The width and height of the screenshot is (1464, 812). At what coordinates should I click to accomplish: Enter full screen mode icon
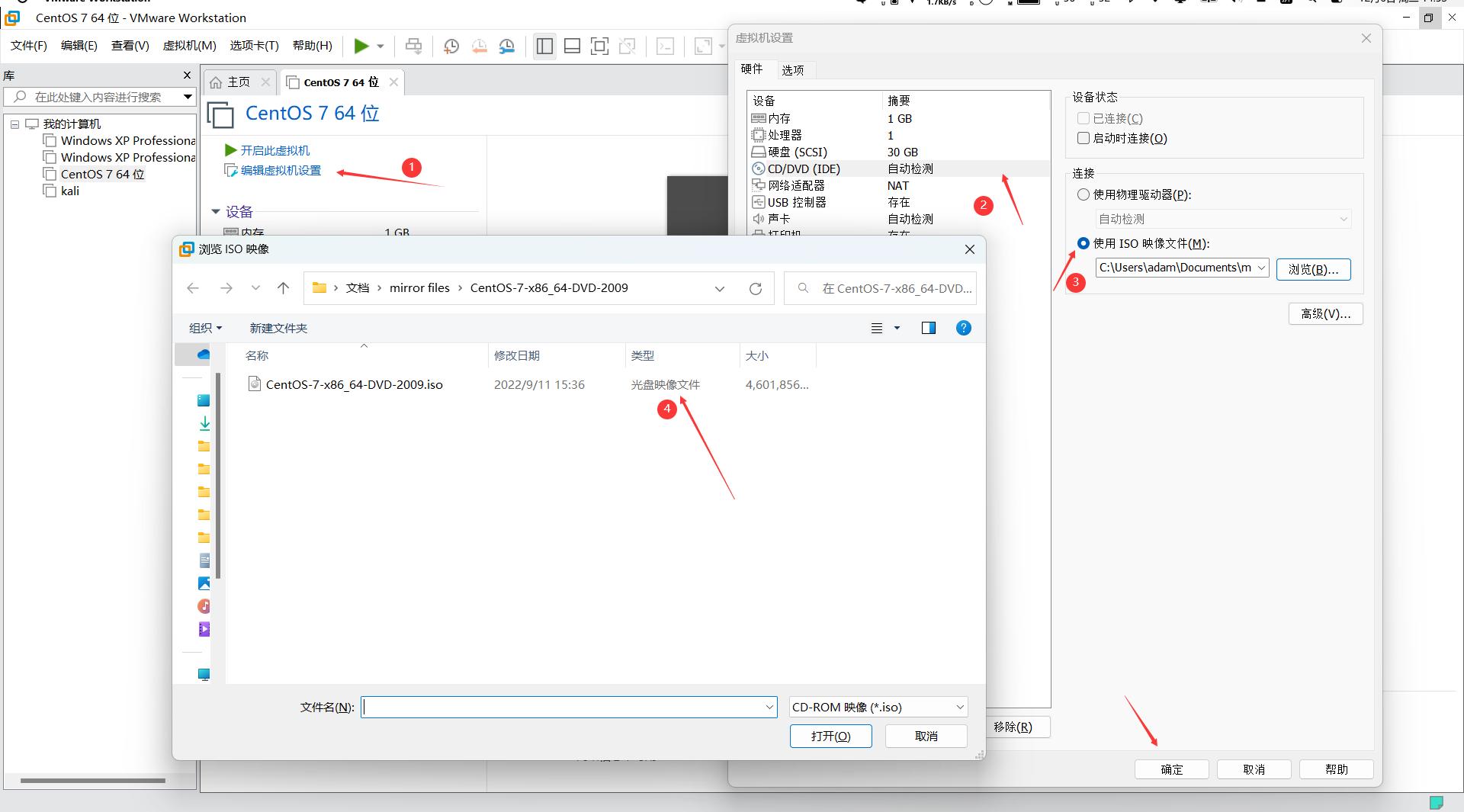click(599, 46)
